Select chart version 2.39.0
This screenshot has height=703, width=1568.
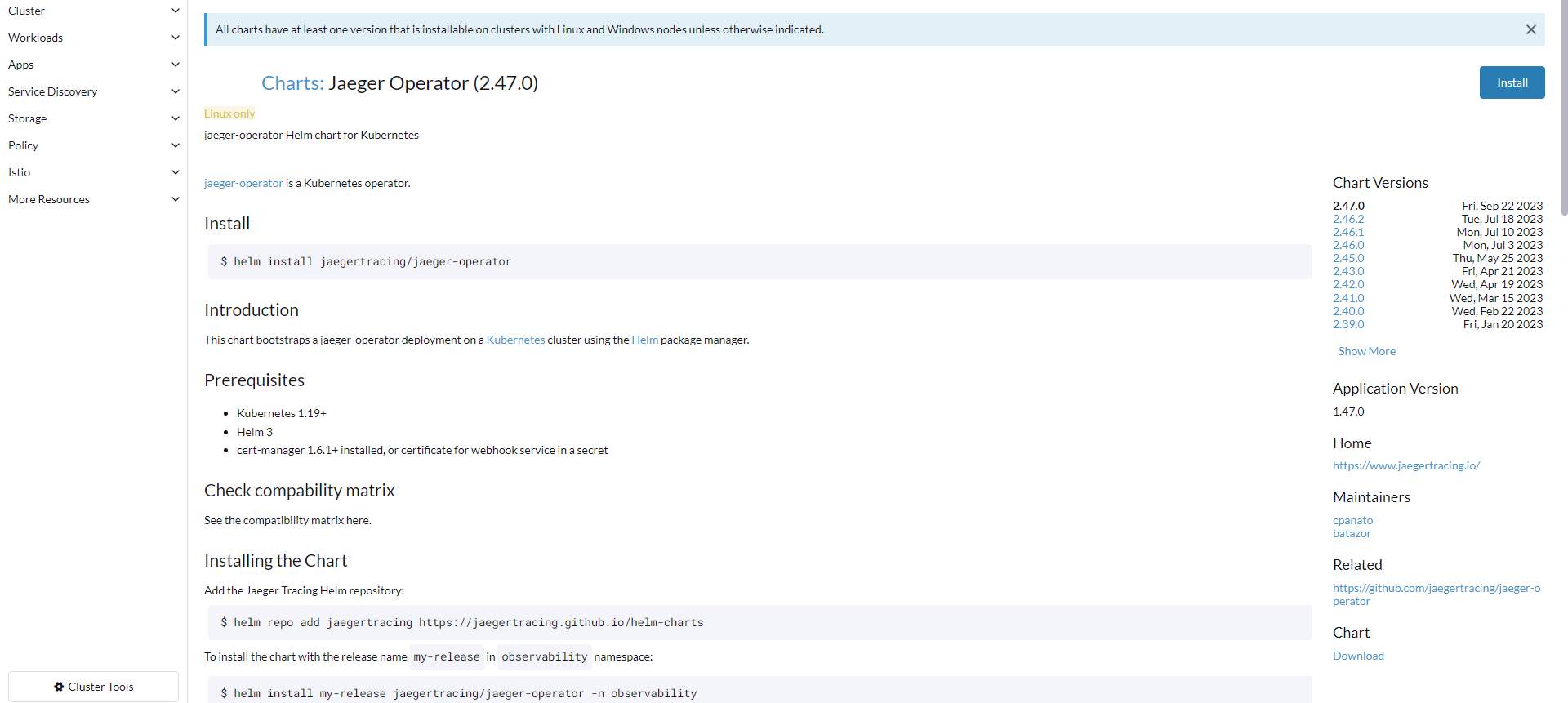[x=1348, y=324]
